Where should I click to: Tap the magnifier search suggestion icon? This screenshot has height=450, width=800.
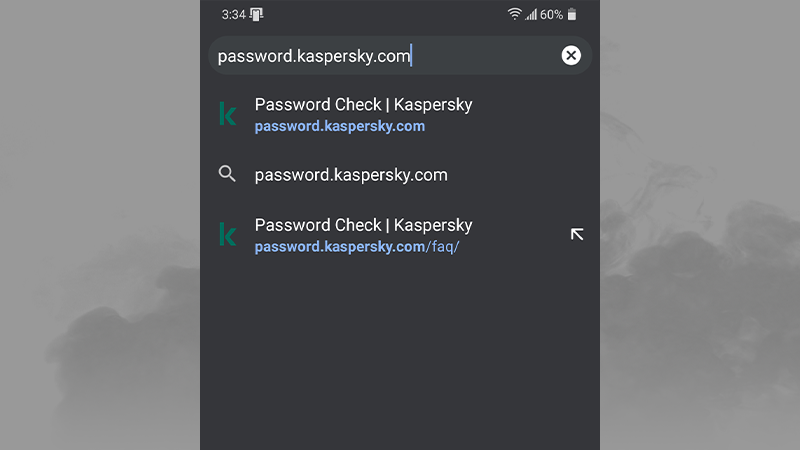tap(227, 174)
